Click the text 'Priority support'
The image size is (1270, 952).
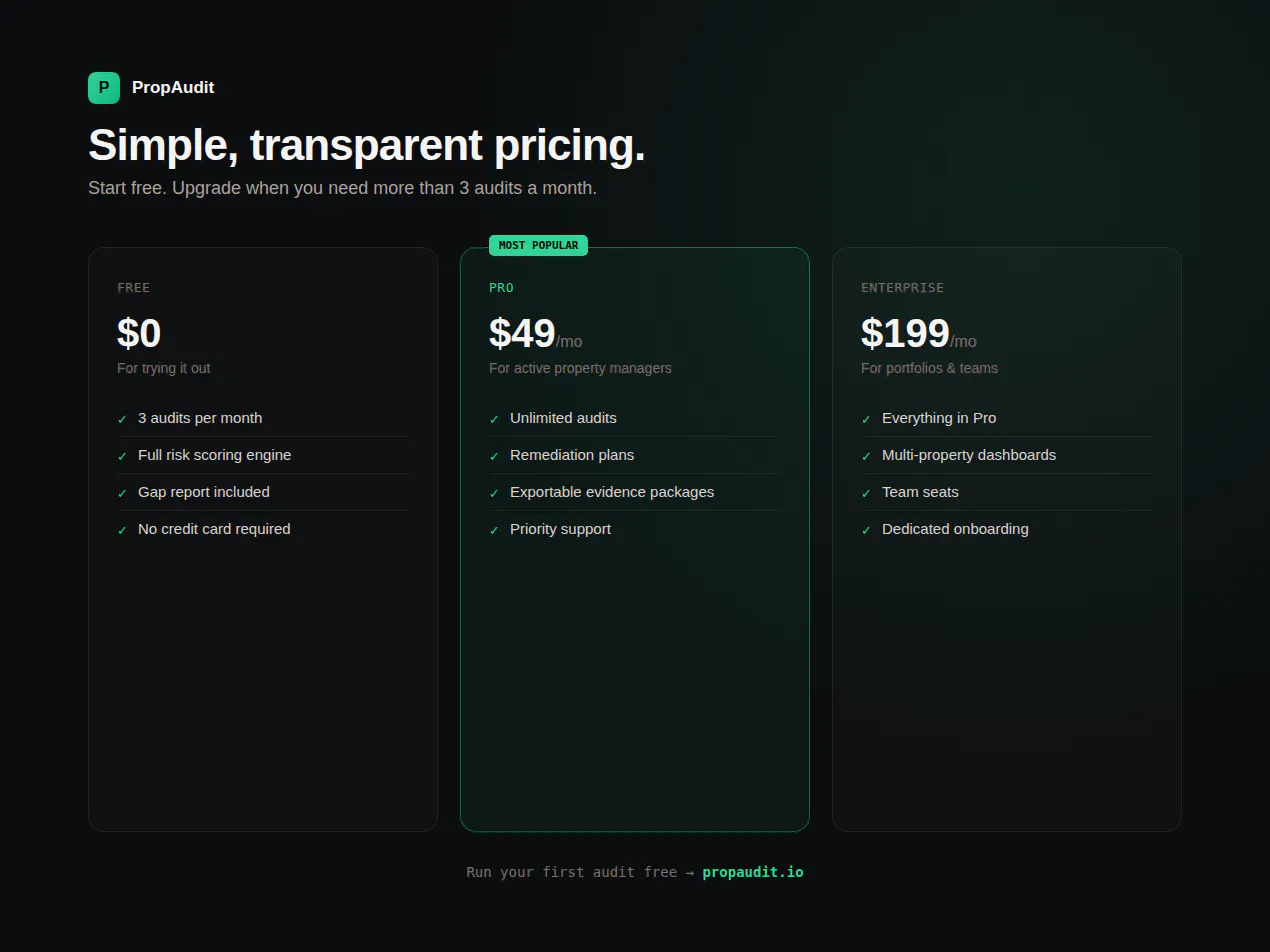click(x=560, y=529)
